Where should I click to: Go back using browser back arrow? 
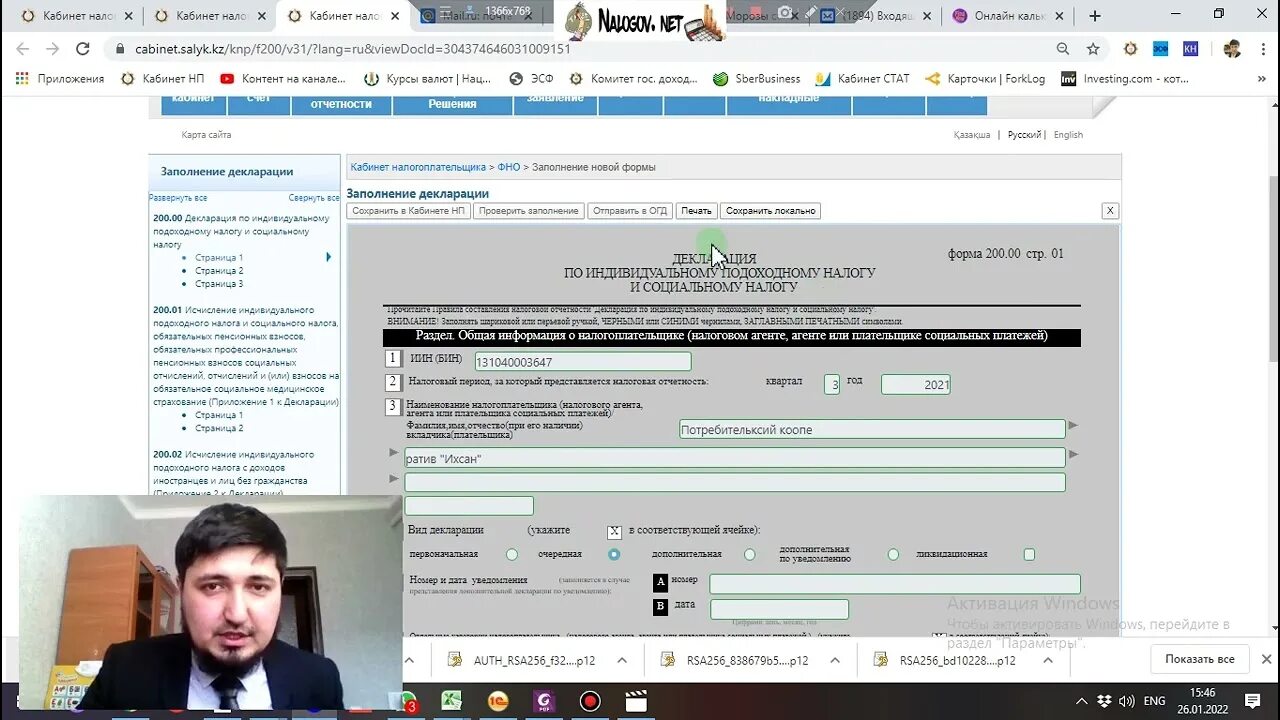coord(22,49)
